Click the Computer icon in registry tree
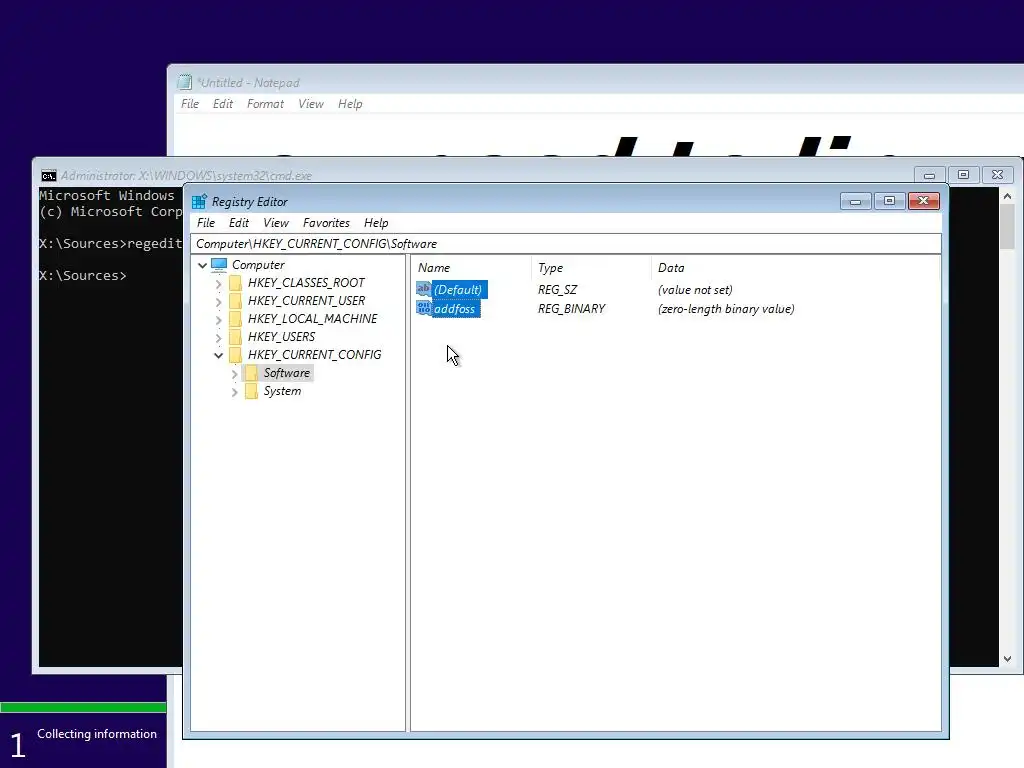 tap(219, 264)
